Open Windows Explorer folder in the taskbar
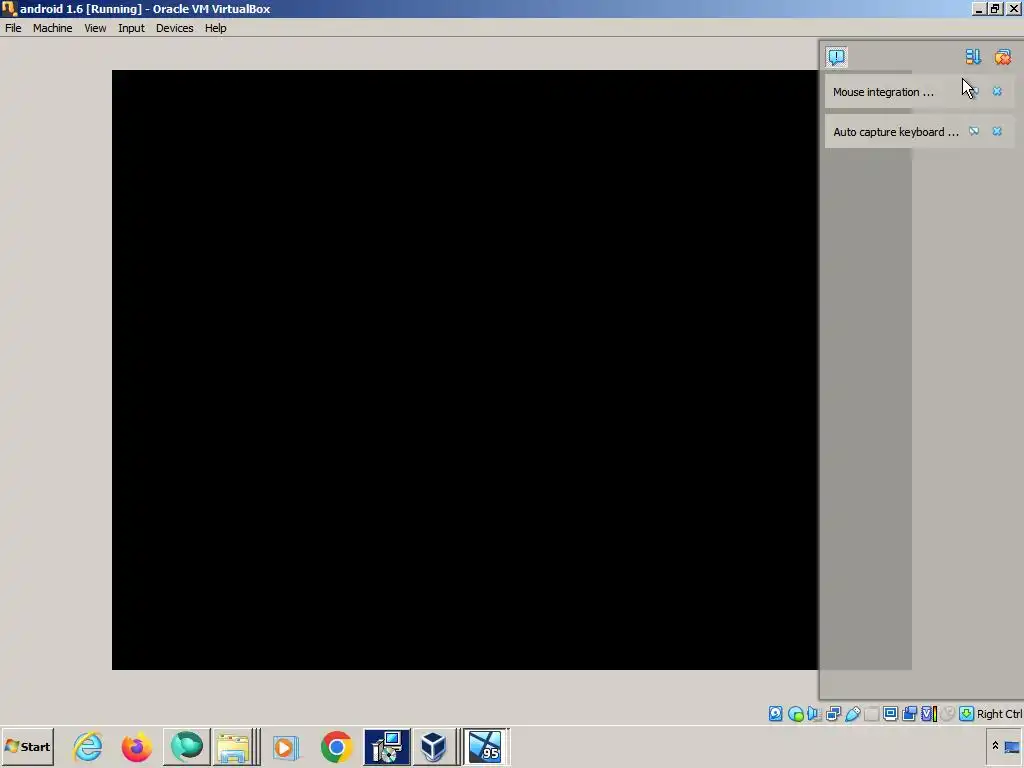Image resolution: width=1024 pixels, height=768 pixels. 236,747
